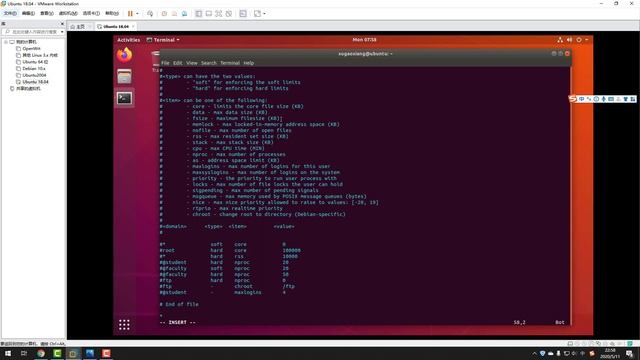Collapse the My Computer tree node
Viewport: 640px width, 360px height.
6,42
